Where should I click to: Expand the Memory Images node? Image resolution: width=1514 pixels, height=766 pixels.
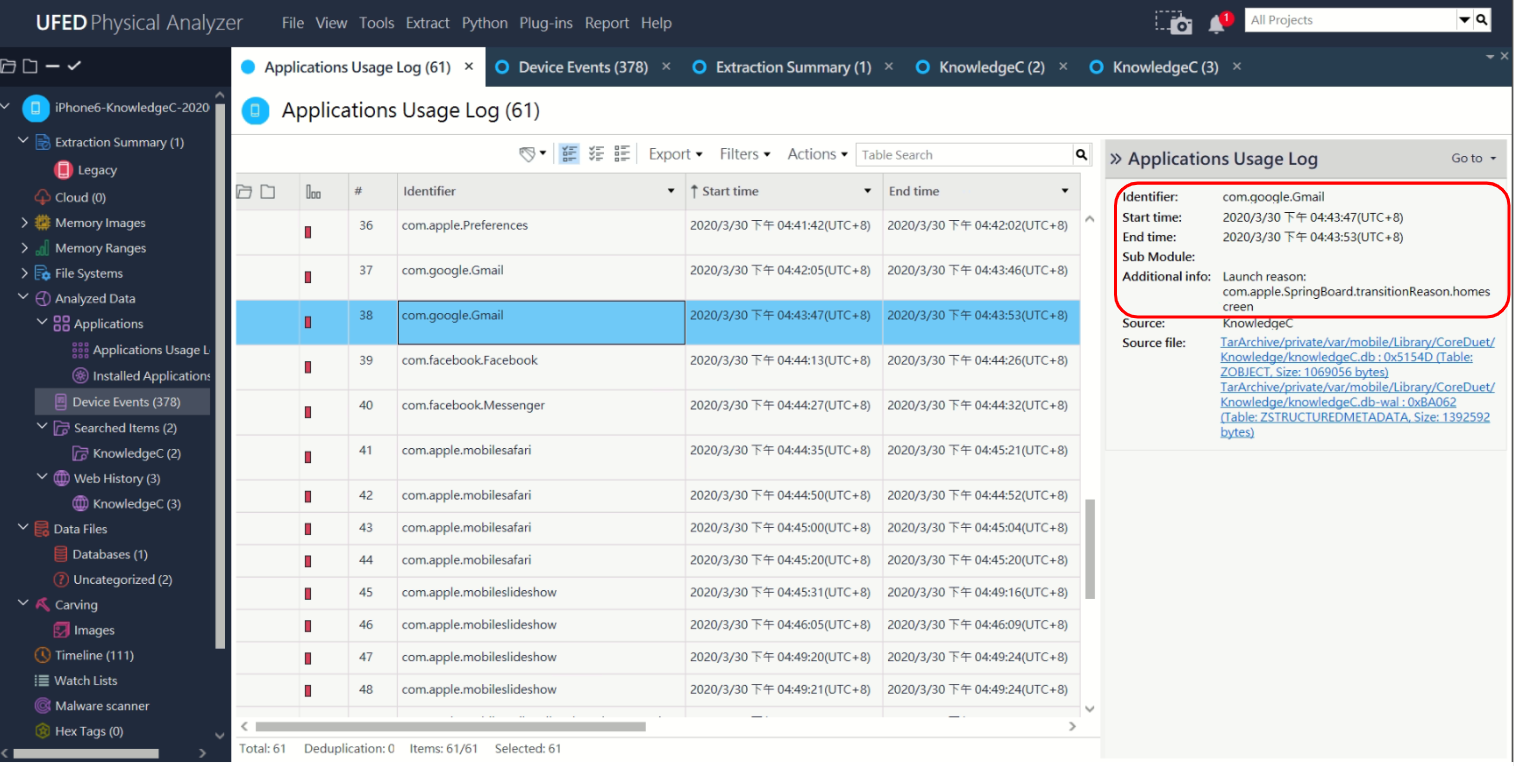pyautogui.click(x=24, y=222)
